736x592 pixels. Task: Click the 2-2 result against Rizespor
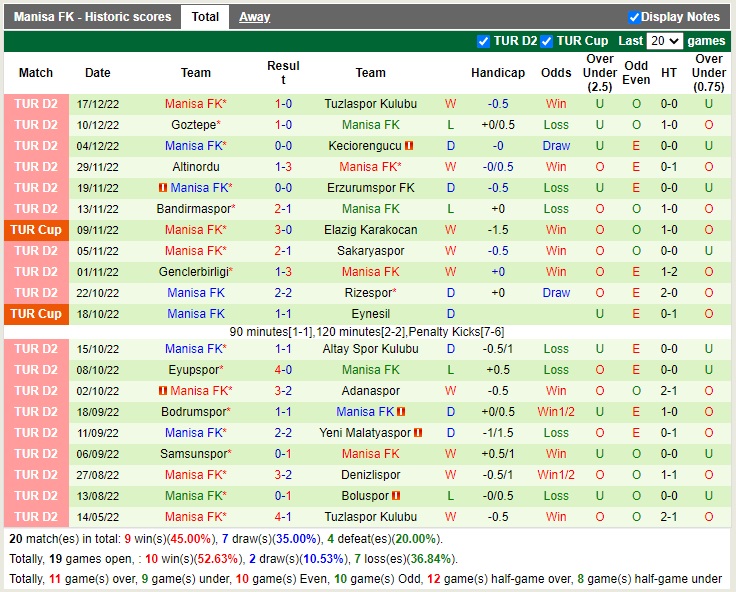coord(283,293)
